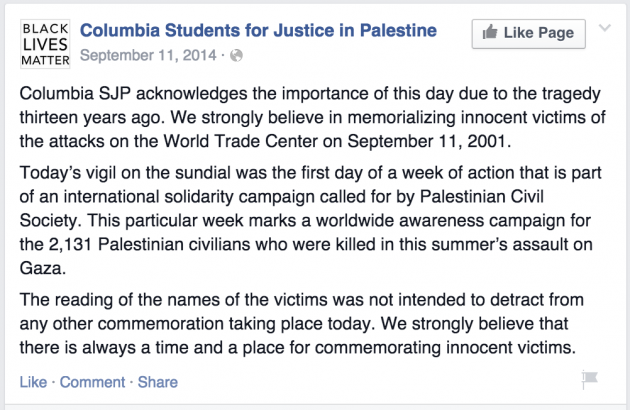630x410 pixels.
Task: Click 'Palestinian Civil' phrase in the post text
Action: pyautogui.click(x=482, y=197)
